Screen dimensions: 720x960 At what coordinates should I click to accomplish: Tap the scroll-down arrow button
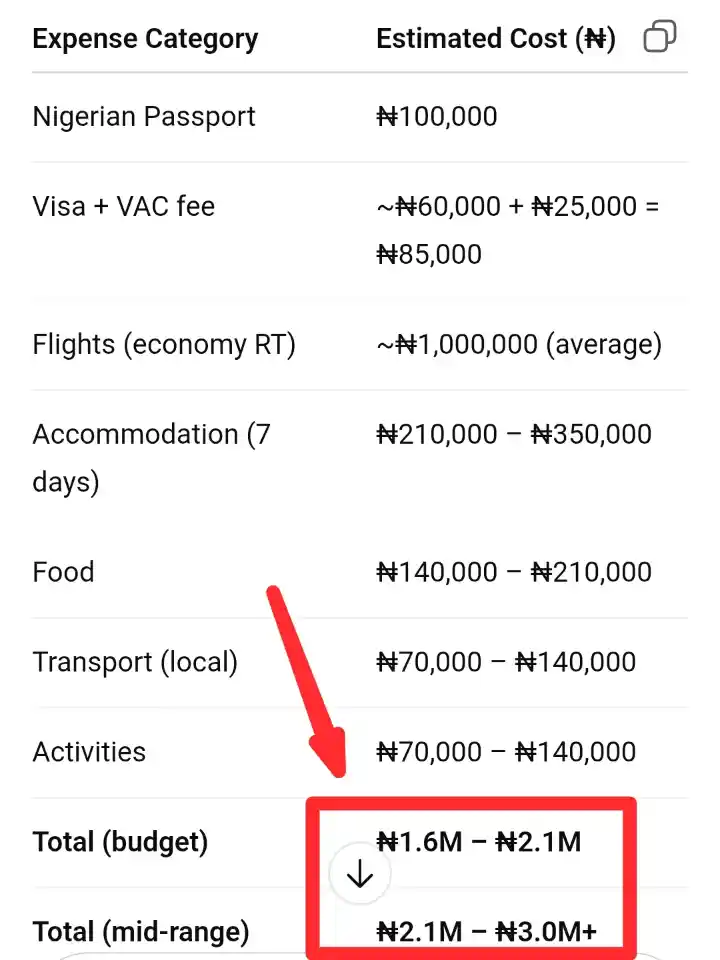pos(359,875)
